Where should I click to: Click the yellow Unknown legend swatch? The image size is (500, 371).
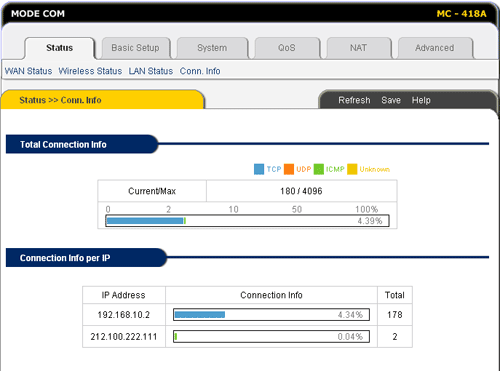[352, 169]
